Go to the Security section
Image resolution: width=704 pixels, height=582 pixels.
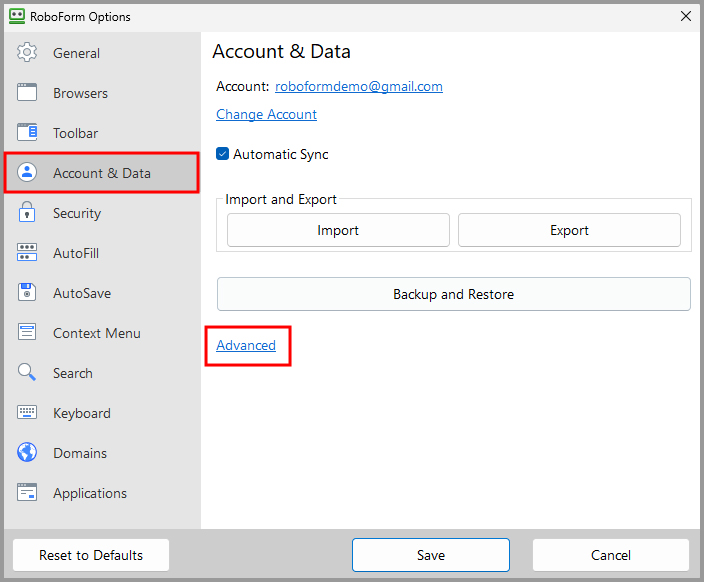coord(103,213)
